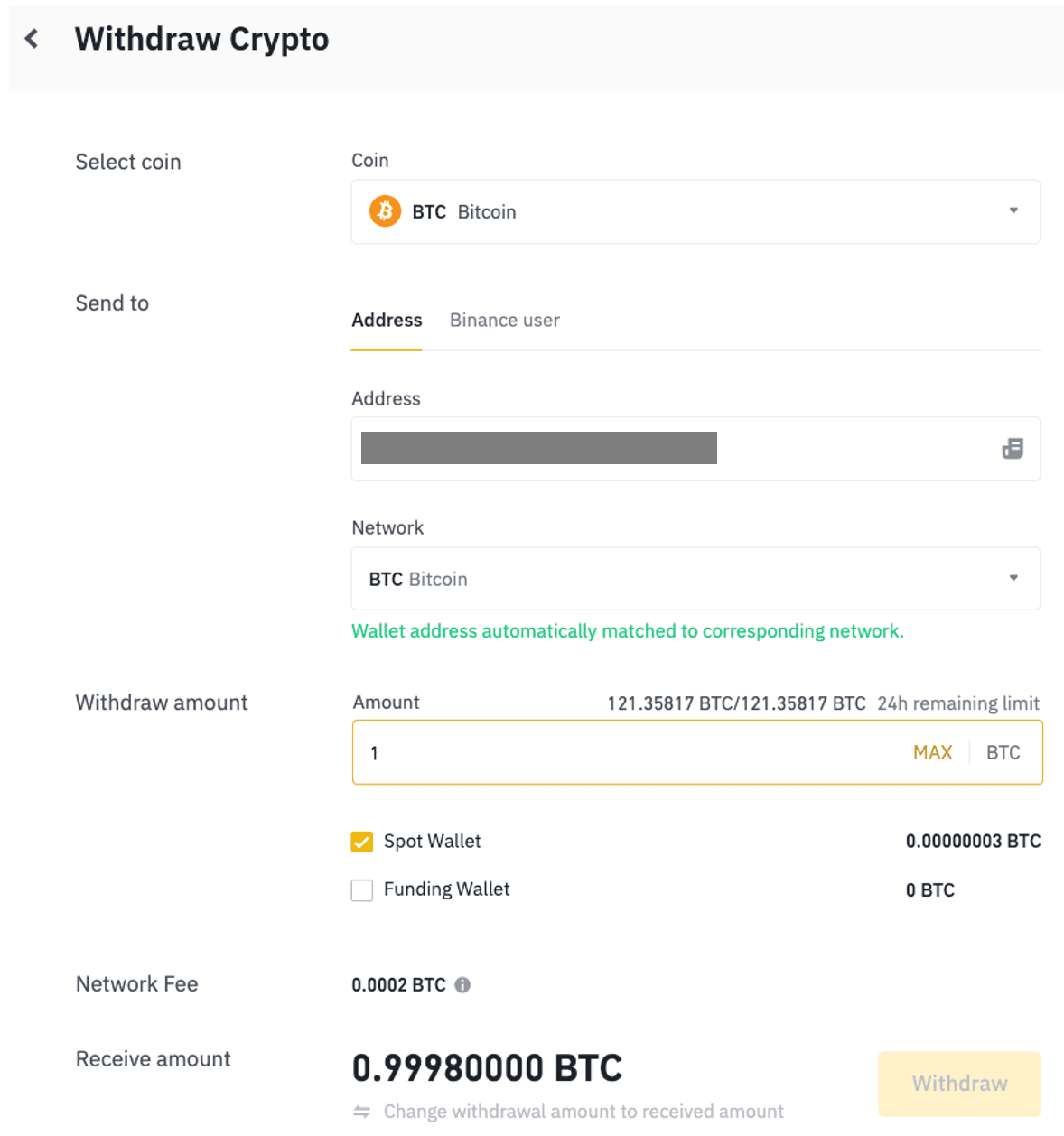Click the Spot Wallet balance value
The image size is (1064, 1136).
click(x=973, y=842)
